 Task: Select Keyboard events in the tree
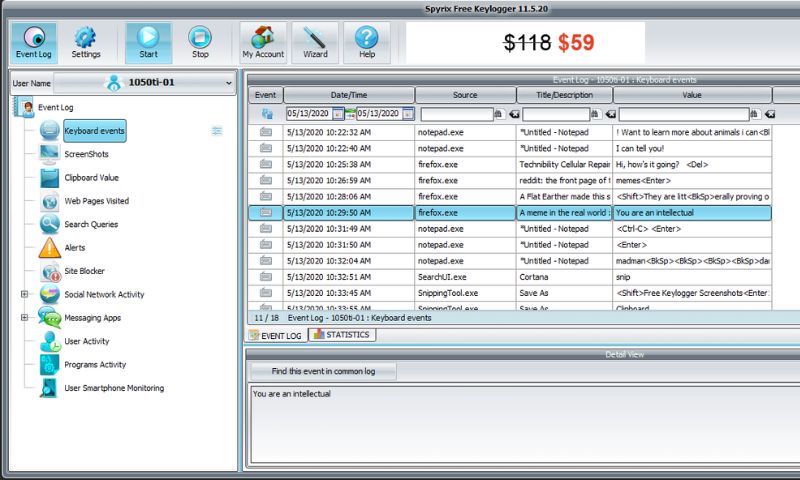point(94,131)
